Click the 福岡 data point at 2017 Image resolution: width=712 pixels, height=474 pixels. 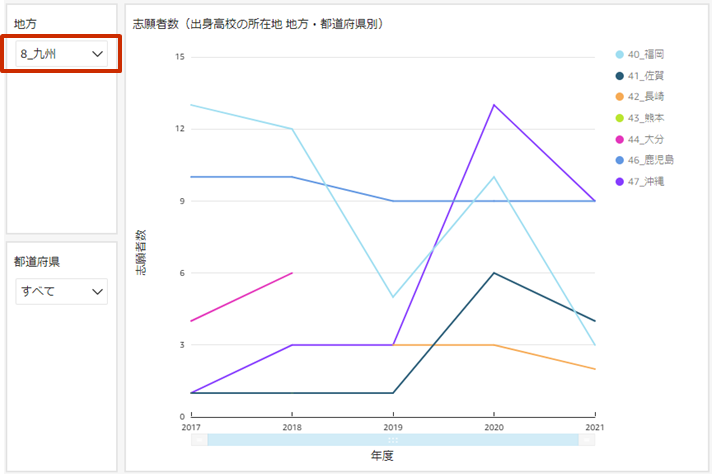[190, 105]
